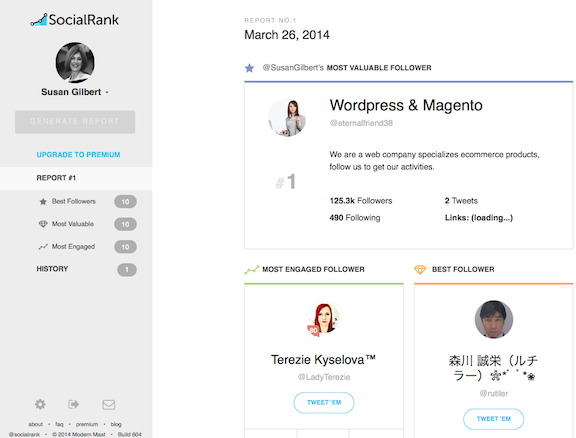Open Susan Gilbert's profile photo
The image size is (576, 438).
point(75,62)
